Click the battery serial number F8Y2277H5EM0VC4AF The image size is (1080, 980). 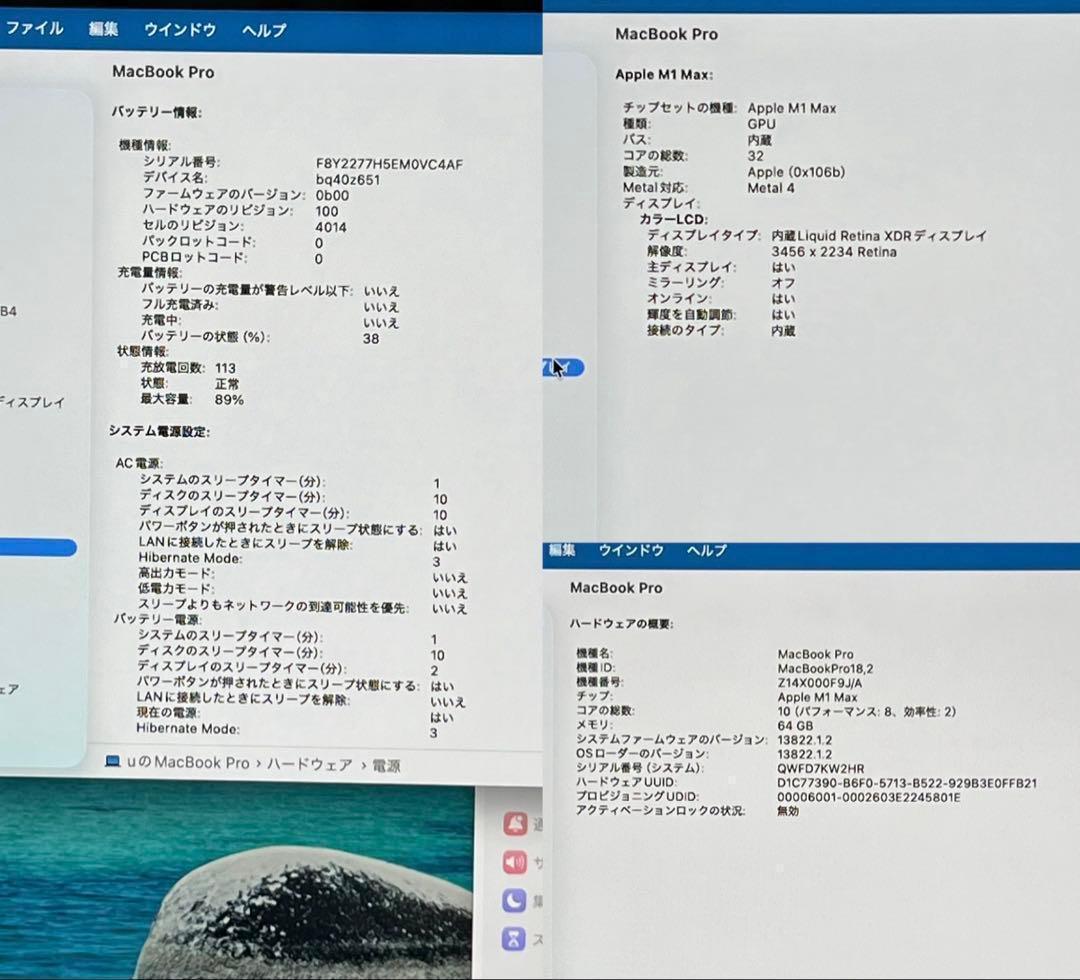pos(389,163)
